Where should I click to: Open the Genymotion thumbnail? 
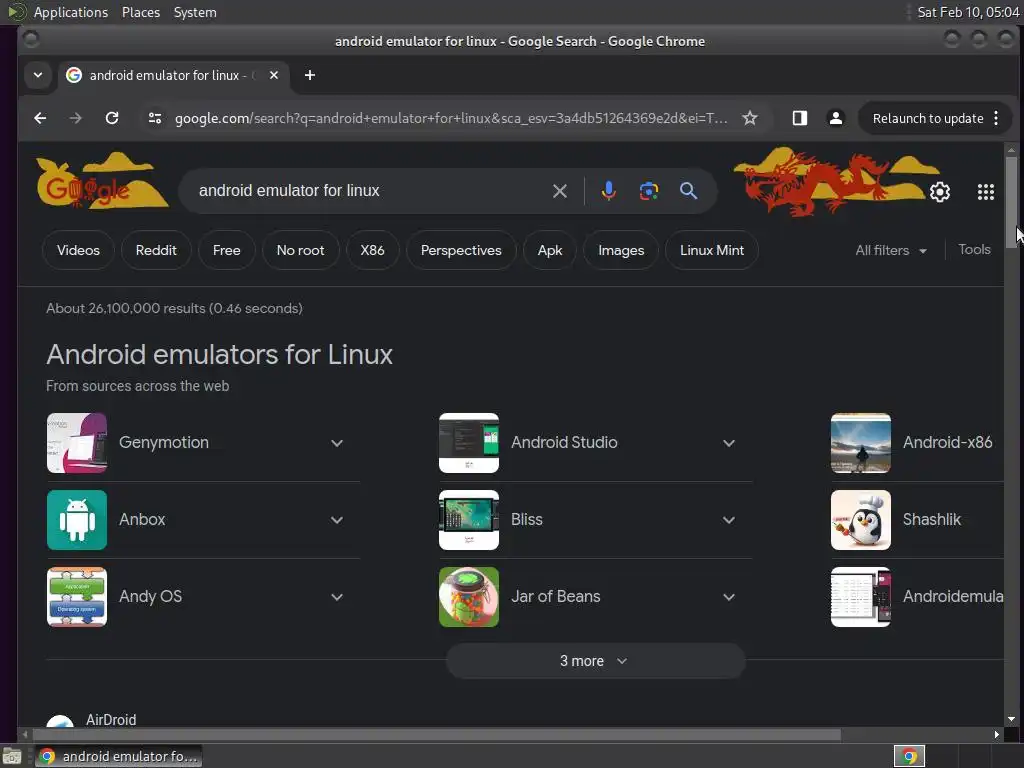point(77,443)
